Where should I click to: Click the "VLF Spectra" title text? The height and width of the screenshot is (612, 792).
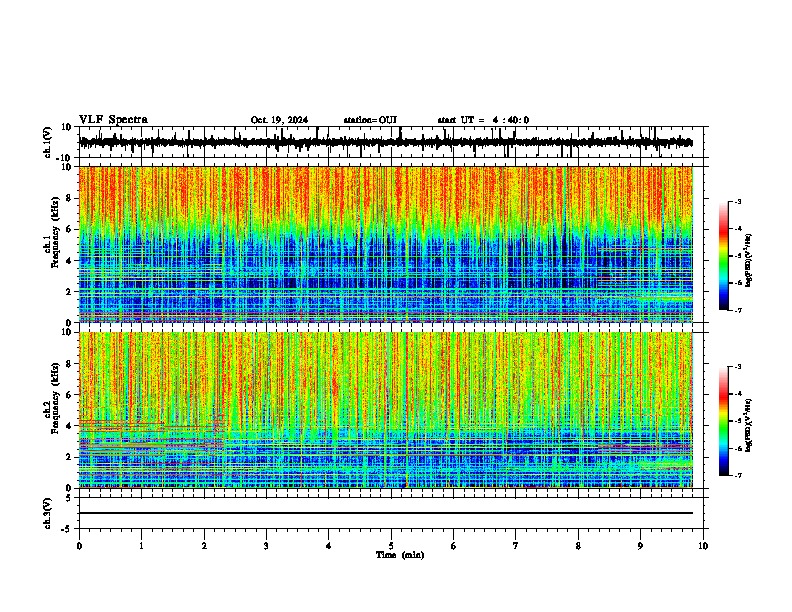113,120
